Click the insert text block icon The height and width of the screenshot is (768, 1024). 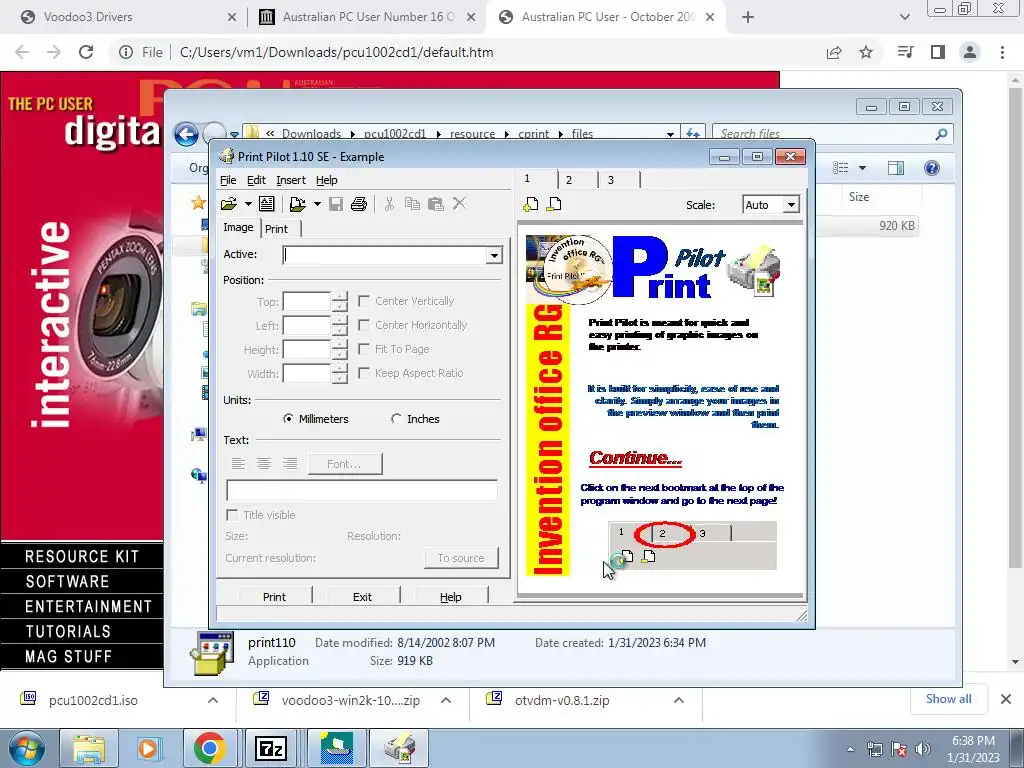[266, 204]
